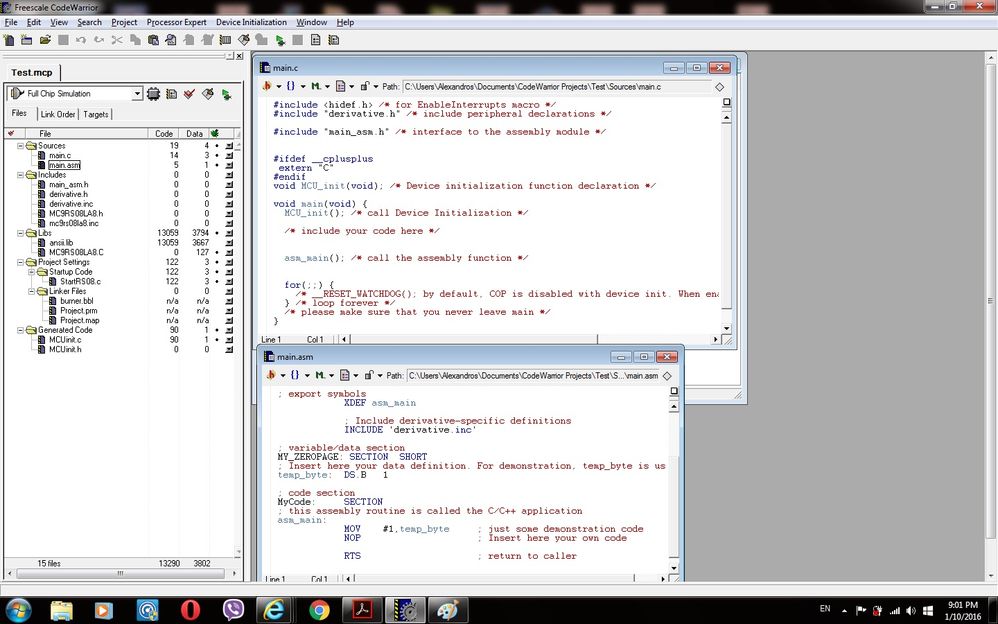
Task: Click the green Debug icon in project panel
Action: click(226, 94)
